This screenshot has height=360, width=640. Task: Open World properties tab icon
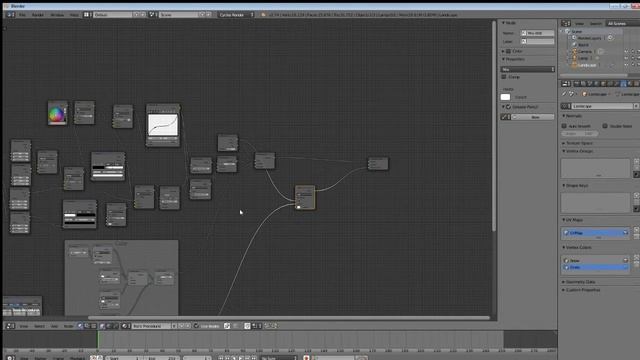click(596, 84)
